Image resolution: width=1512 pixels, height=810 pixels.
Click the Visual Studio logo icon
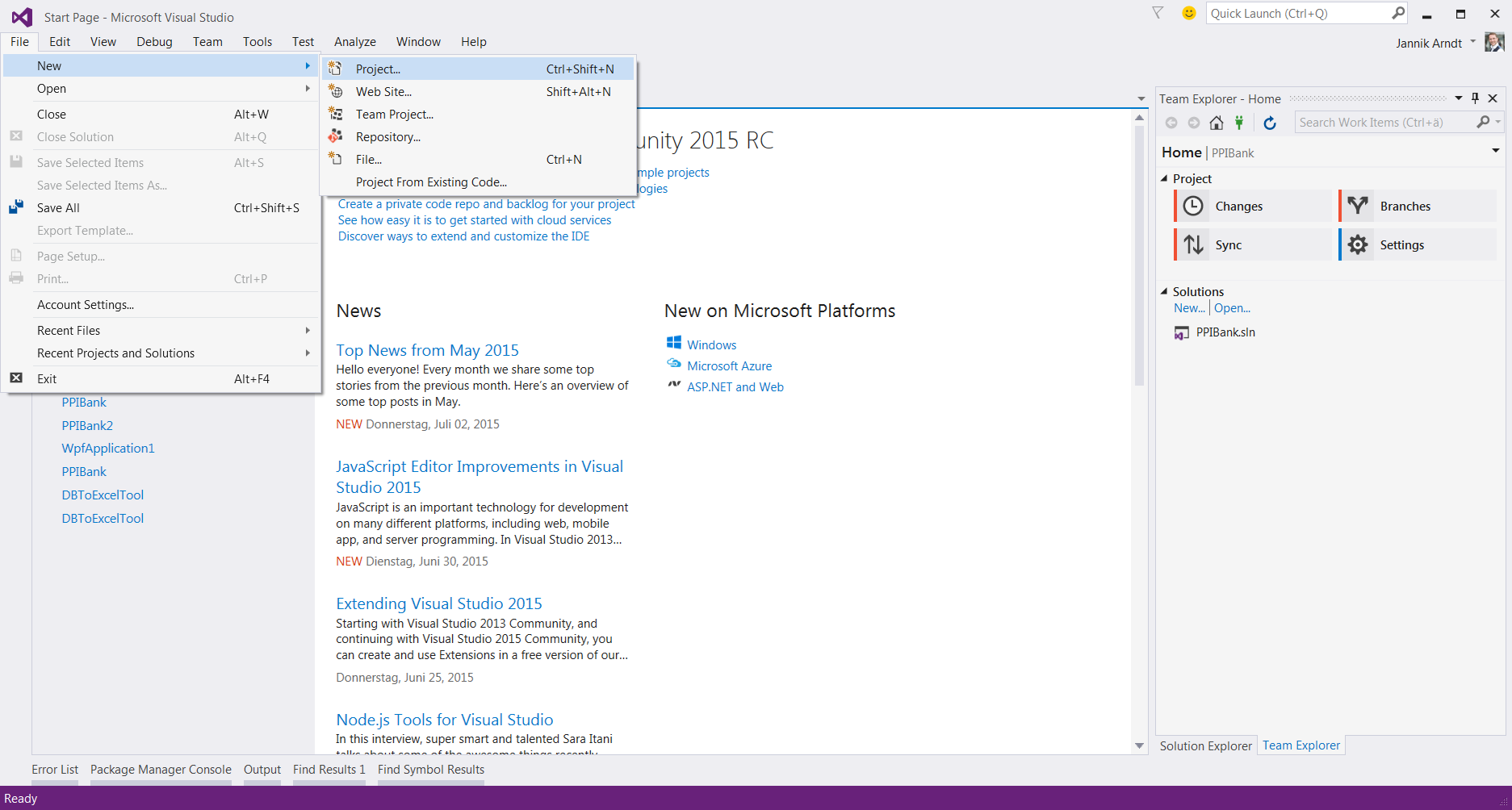click(22, 17)
